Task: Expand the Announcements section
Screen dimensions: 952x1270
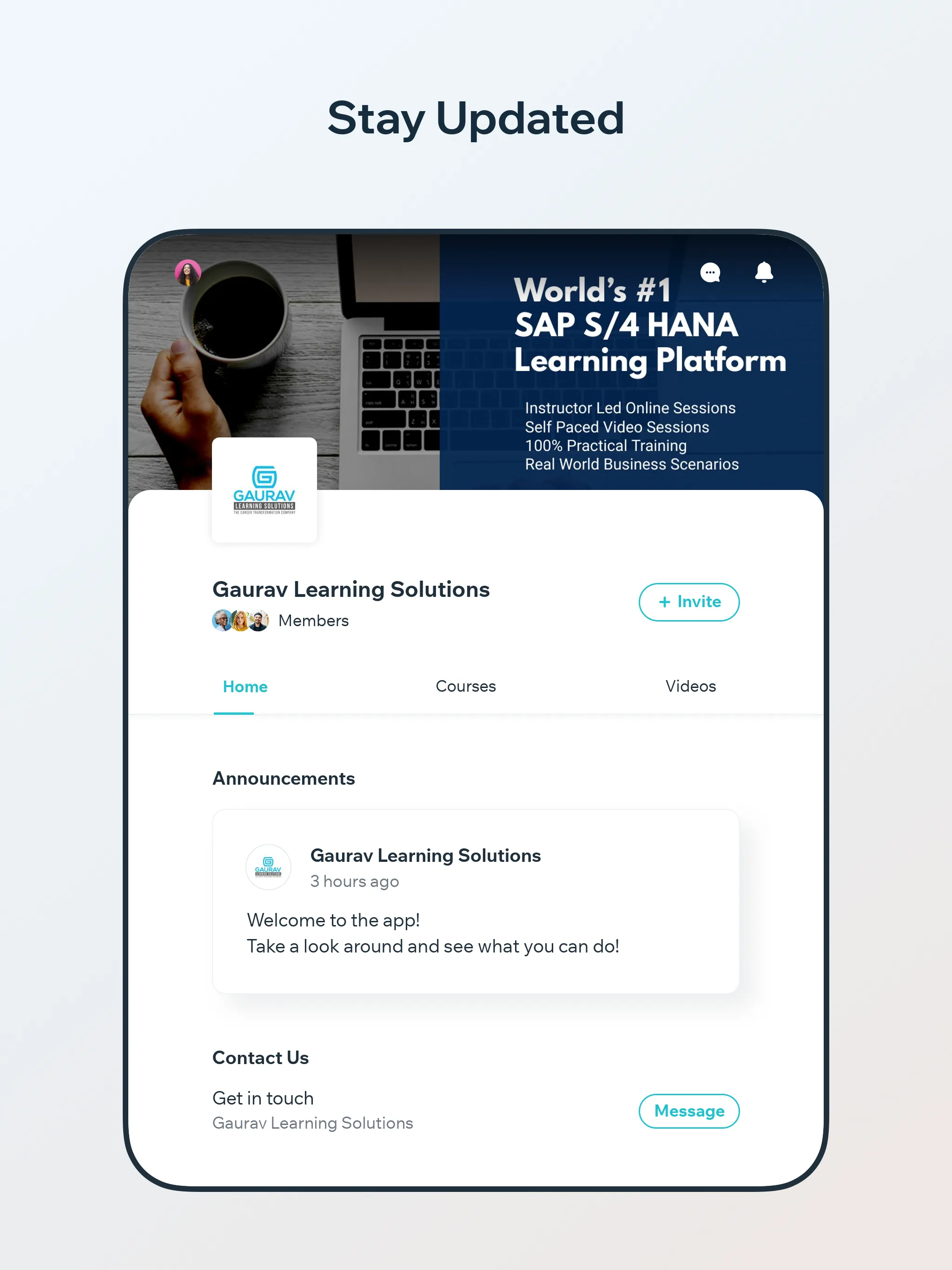Action: click(x=283, y=777)
